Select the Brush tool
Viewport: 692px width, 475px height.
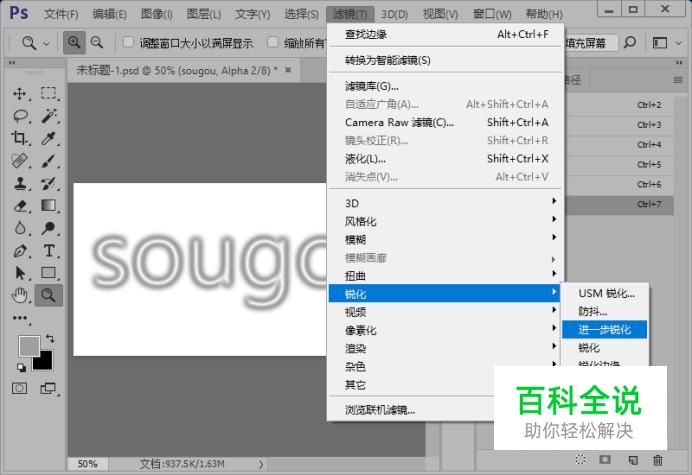point(49,161)
